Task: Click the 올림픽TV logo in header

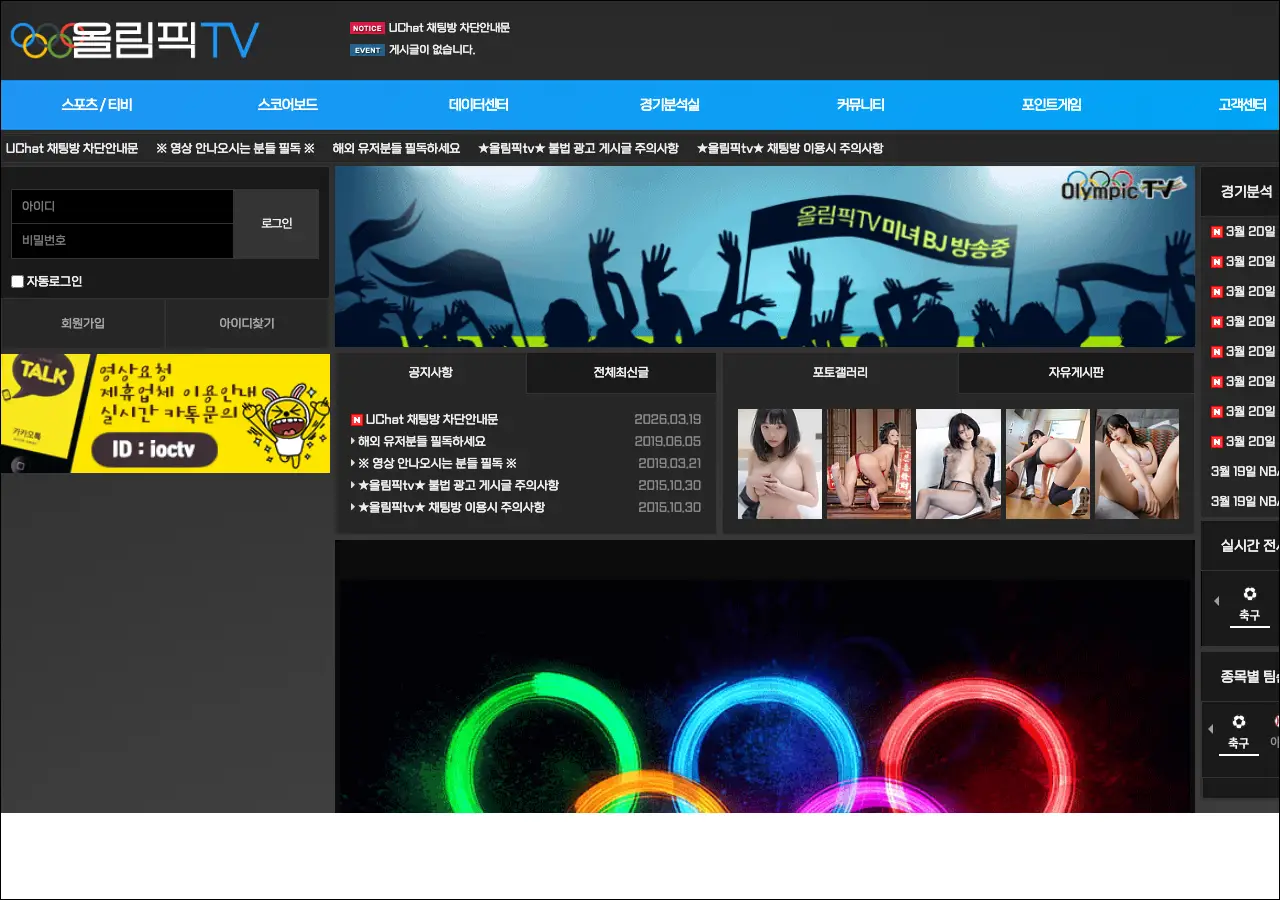Action: point(135,40)
